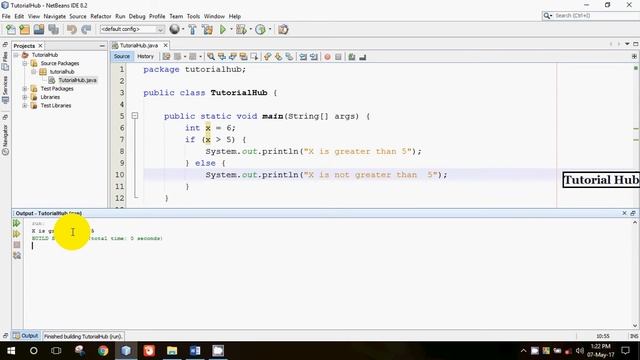Open the Navigate menu
The width and height of the screenshot is (640, 360).
(x=55, y=16)
